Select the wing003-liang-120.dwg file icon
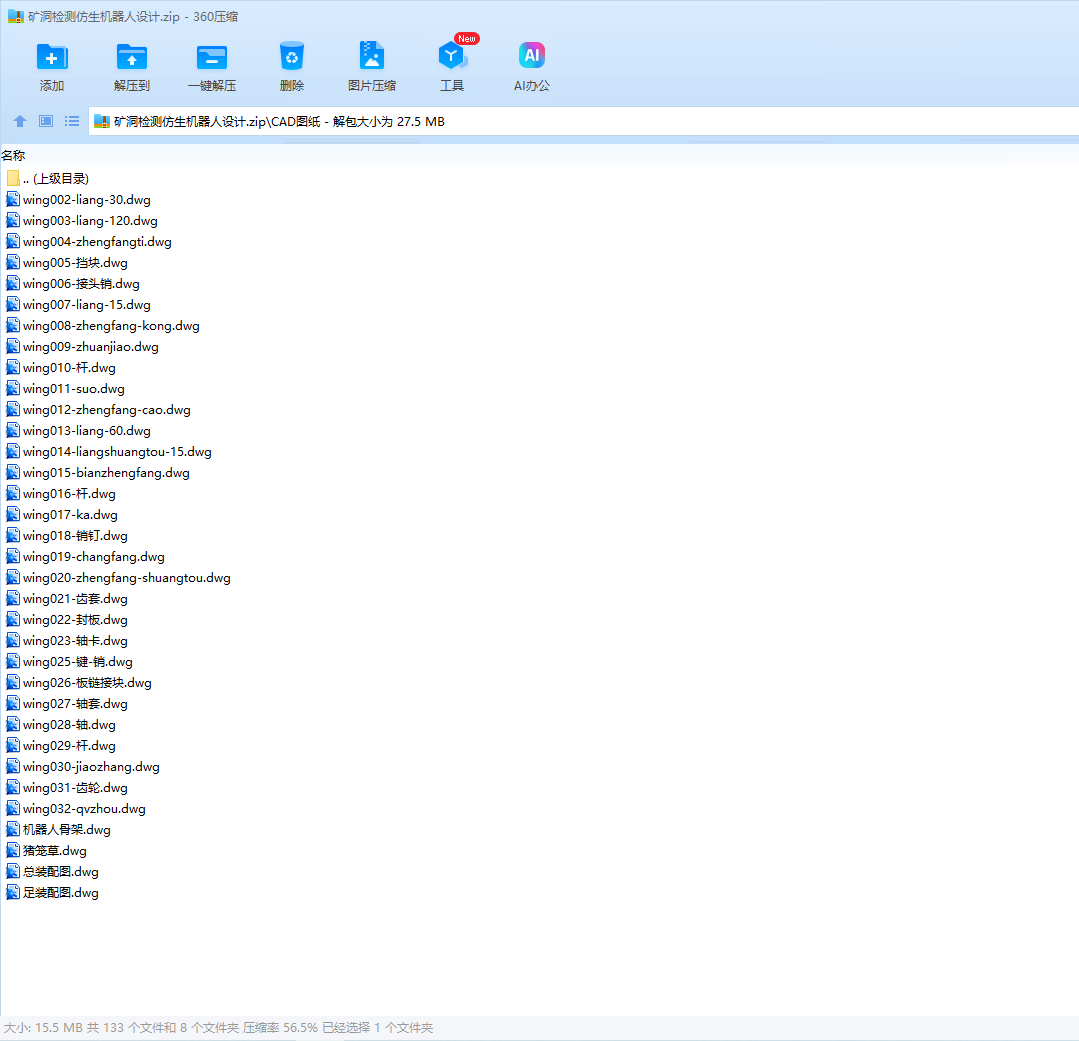 pyautogui.click(x=13, y=221)
